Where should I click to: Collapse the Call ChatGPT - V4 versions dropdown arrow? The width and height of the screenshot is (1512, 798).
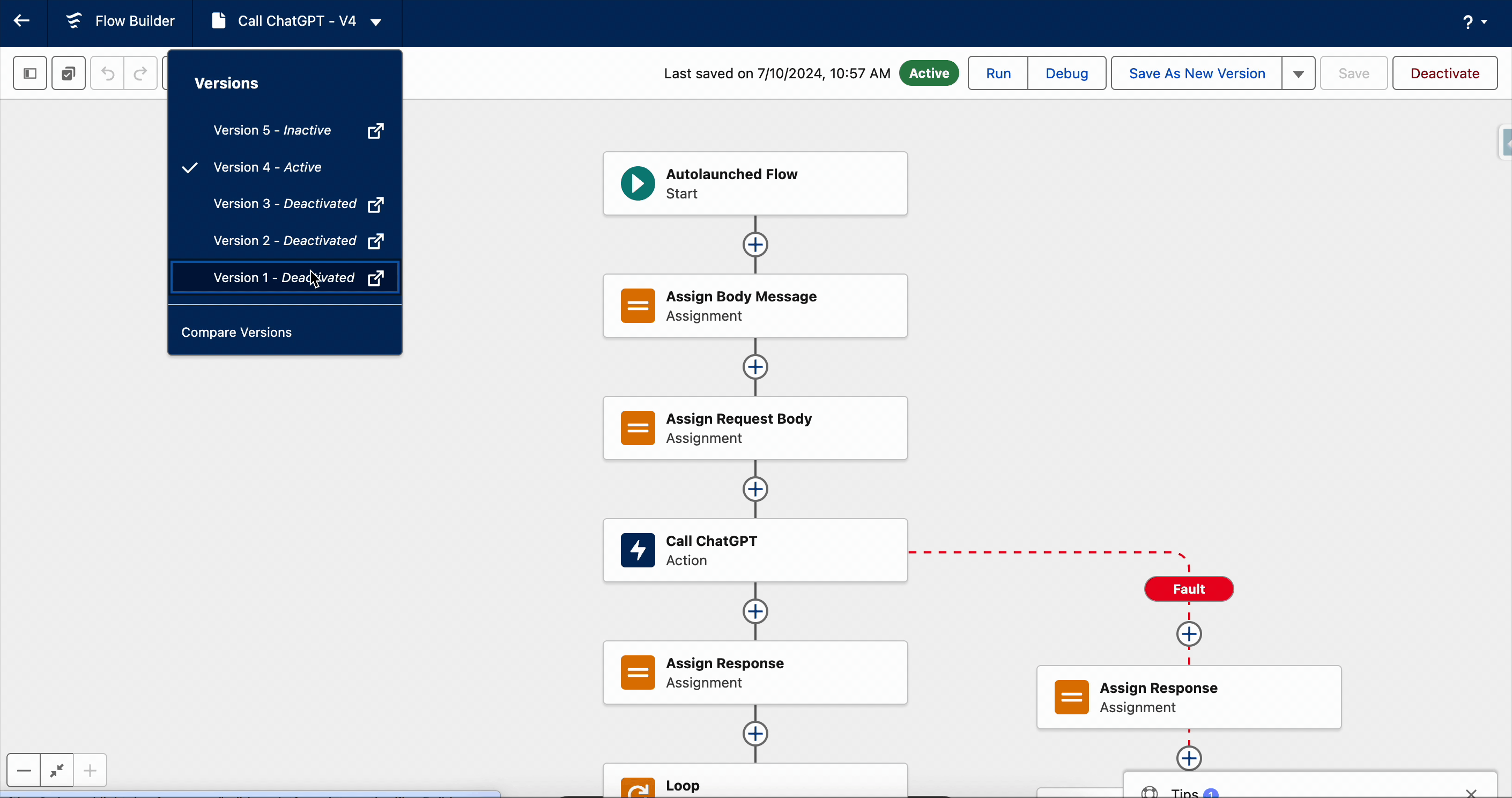coord(376,23)
